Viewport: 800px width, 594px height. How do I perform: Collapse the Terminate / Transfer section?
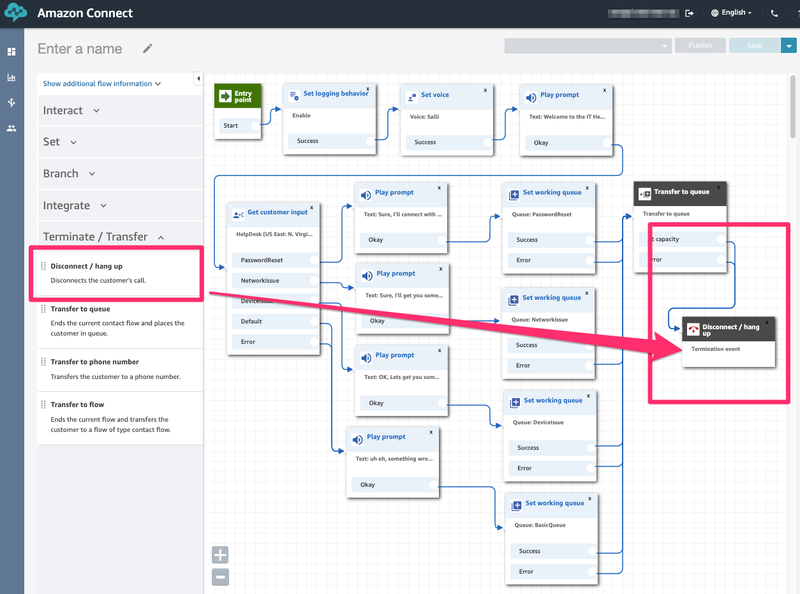click(104, 237)
